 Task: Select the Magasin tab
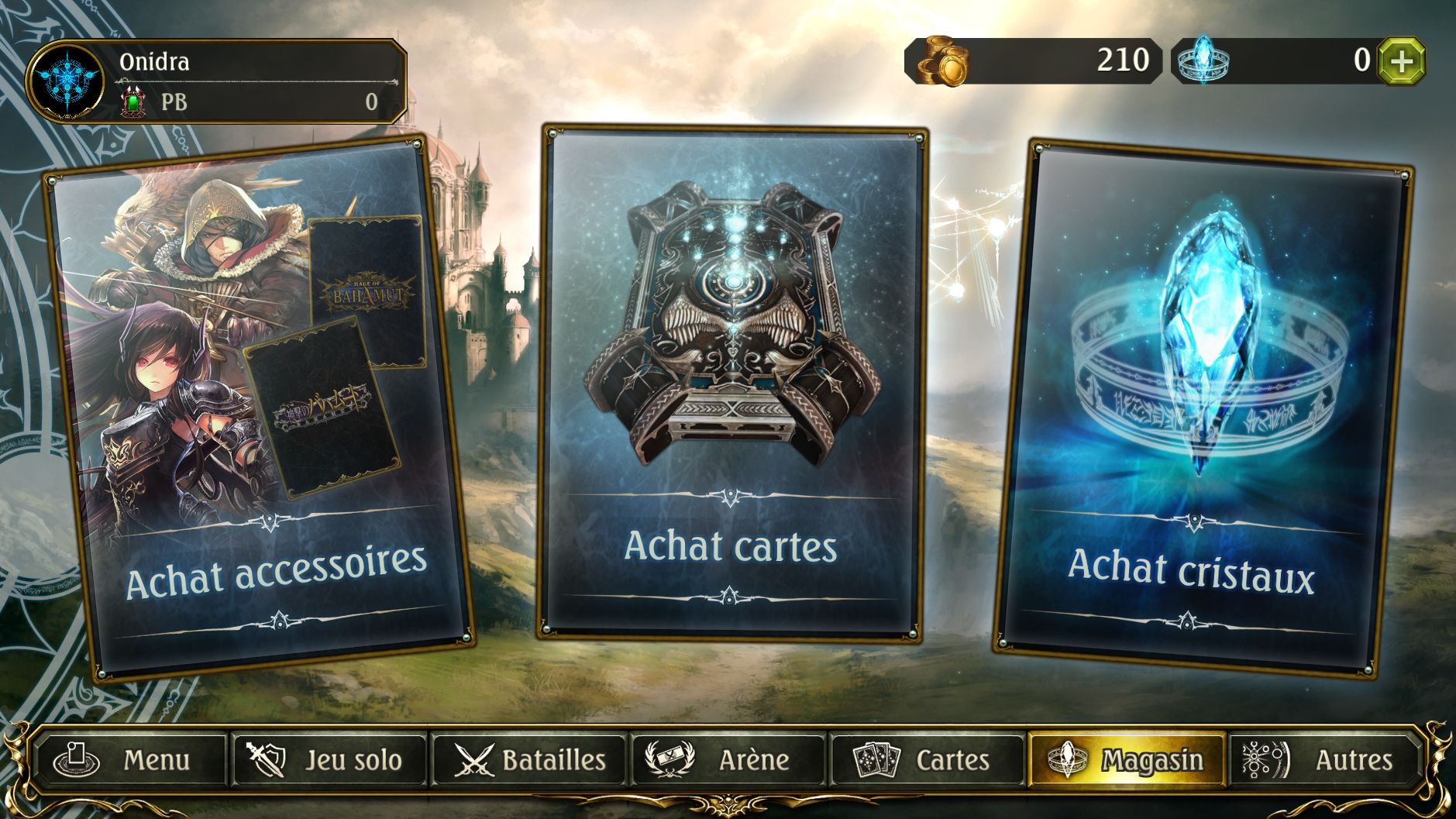(1127, 760)
